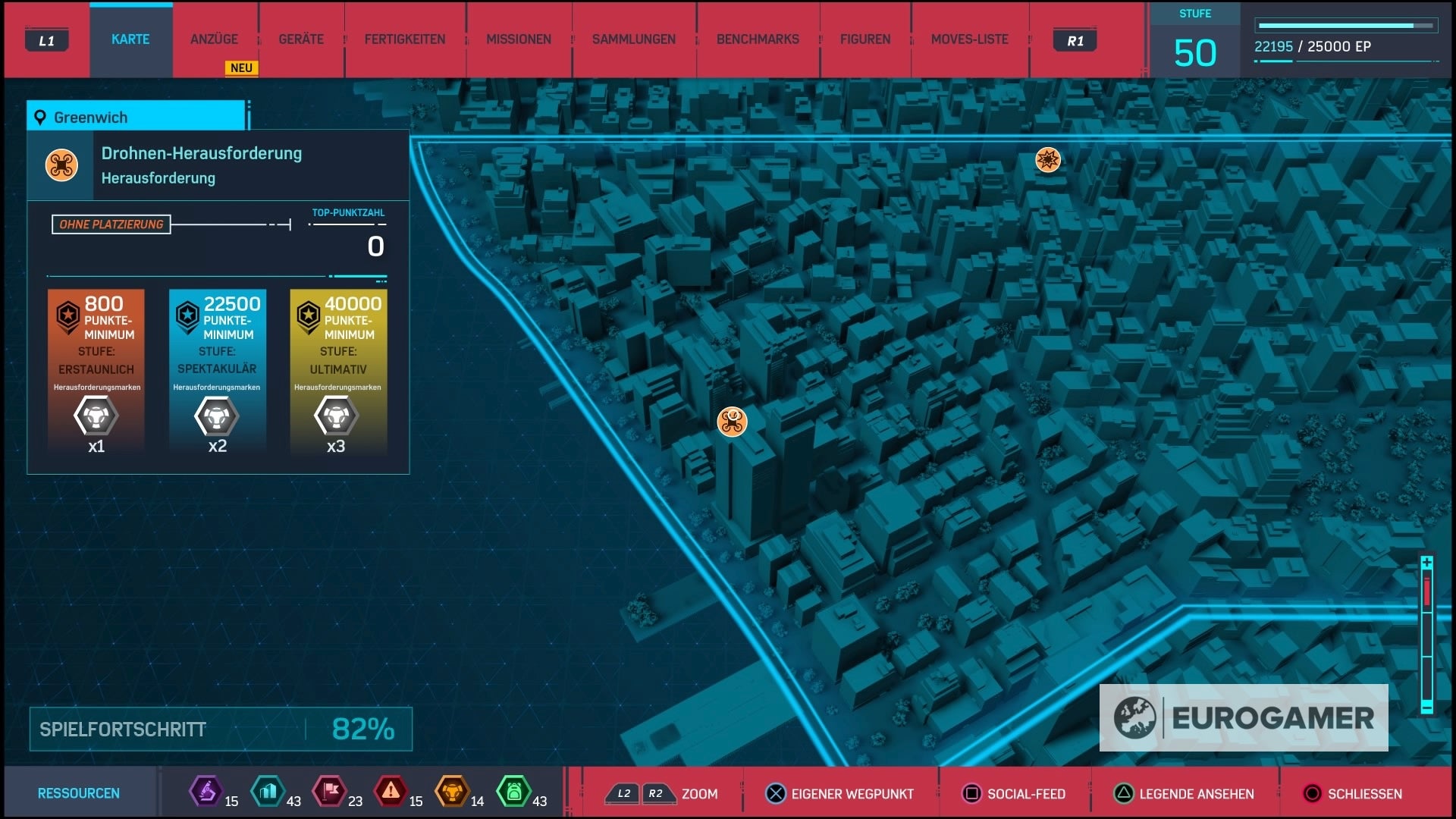Click the square button Social-Feed icon

(971, 794)
